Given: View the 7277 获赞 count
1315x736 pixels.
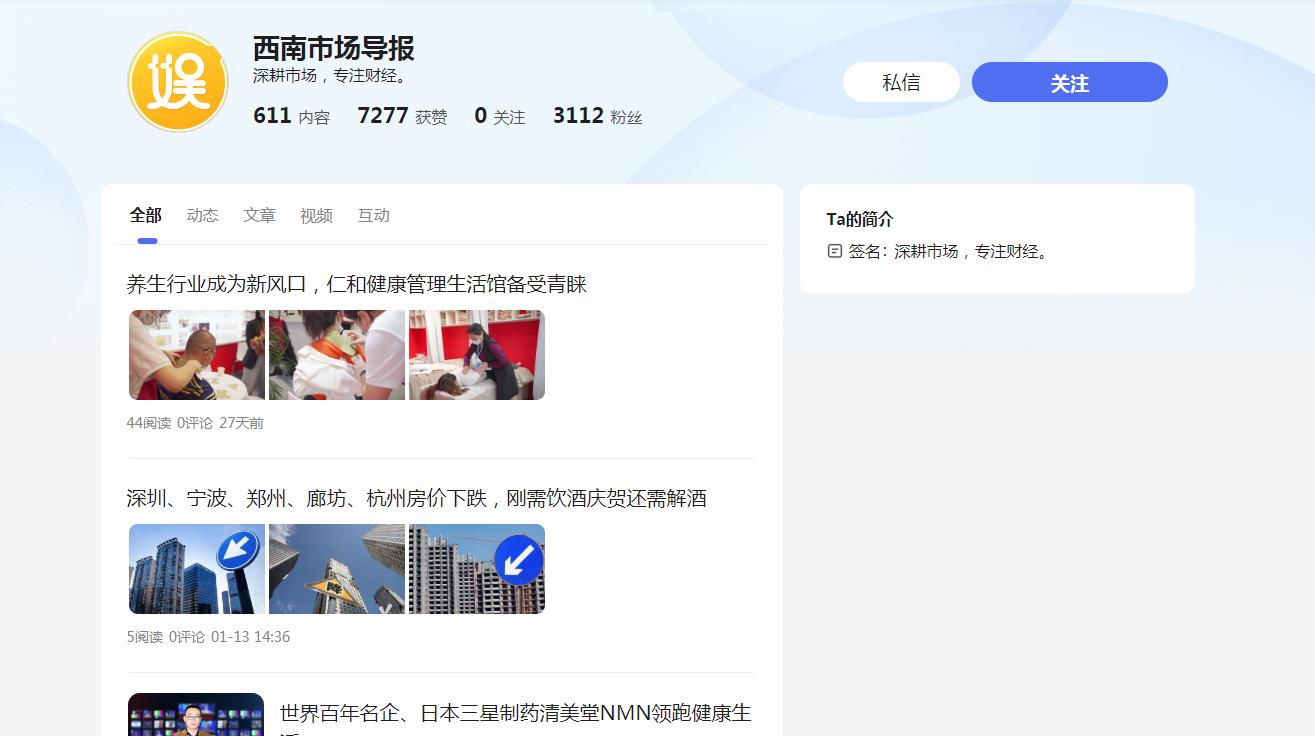Looking at the screenshot, I should (x=402, y=116).
